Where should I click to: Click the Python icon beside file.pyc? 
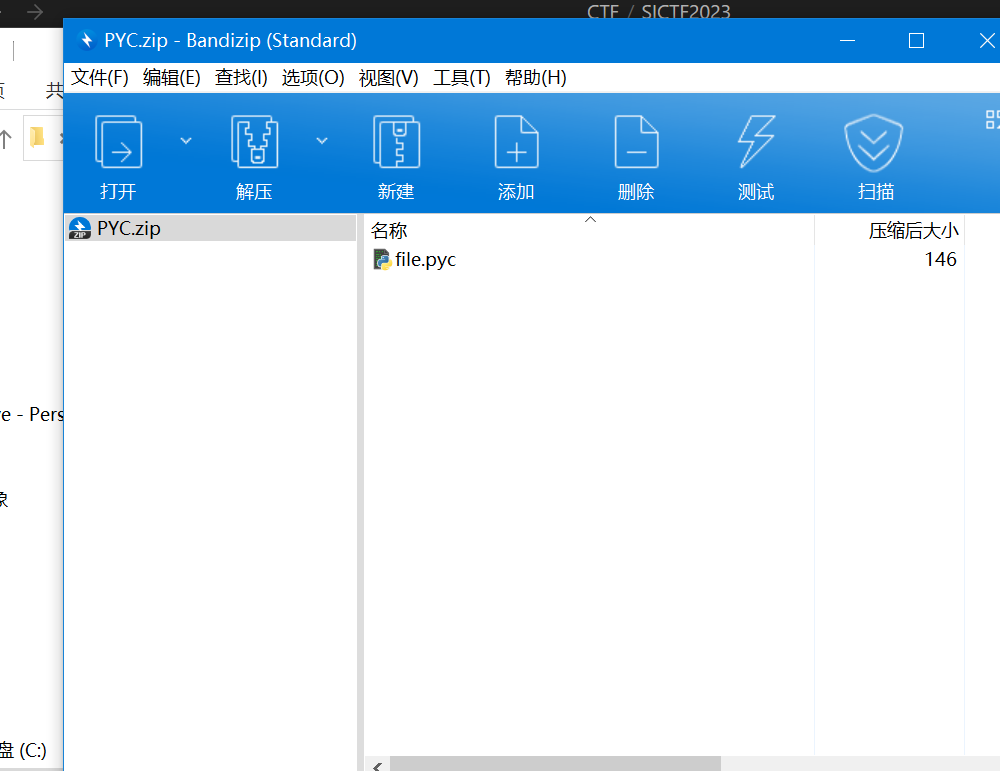coord(382,260)
